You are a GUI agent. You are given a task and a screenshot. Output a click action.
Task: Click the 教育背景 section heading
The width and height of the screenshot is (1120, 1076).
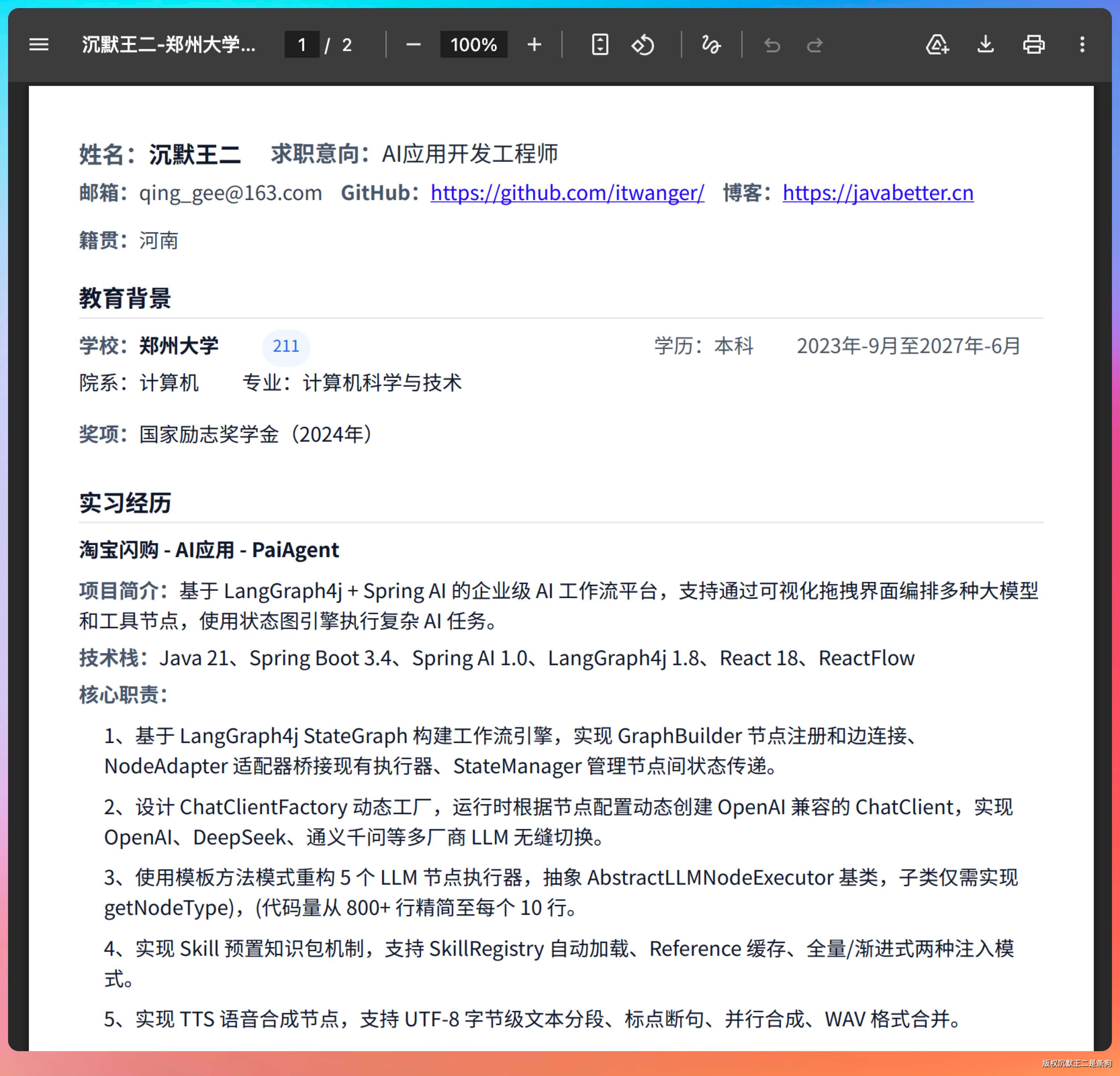pyautogui.click(x=125, y=298)
